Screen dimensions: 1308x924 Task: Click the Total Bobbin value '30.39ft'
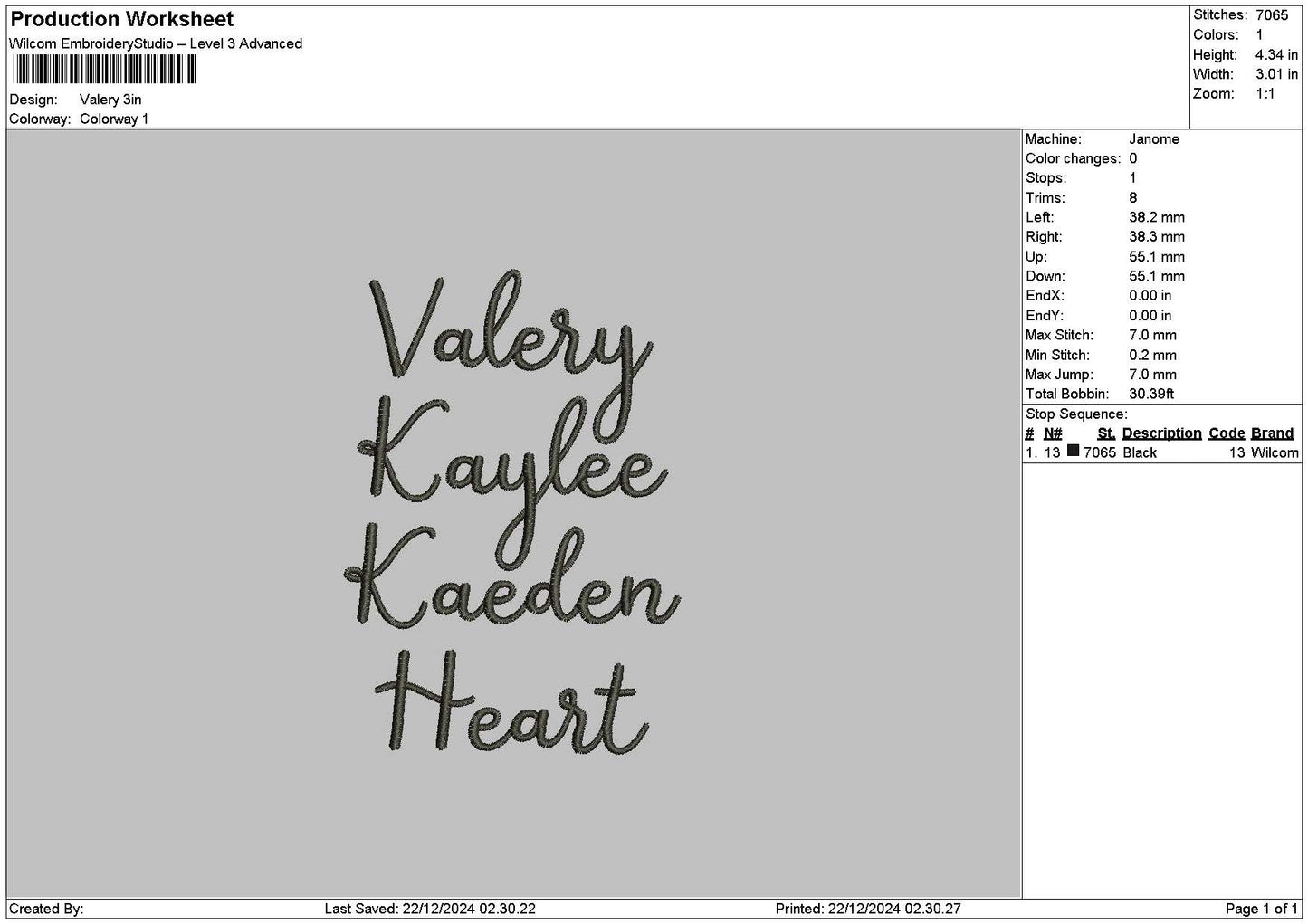pyautogui.click(x=1151, y=395)
